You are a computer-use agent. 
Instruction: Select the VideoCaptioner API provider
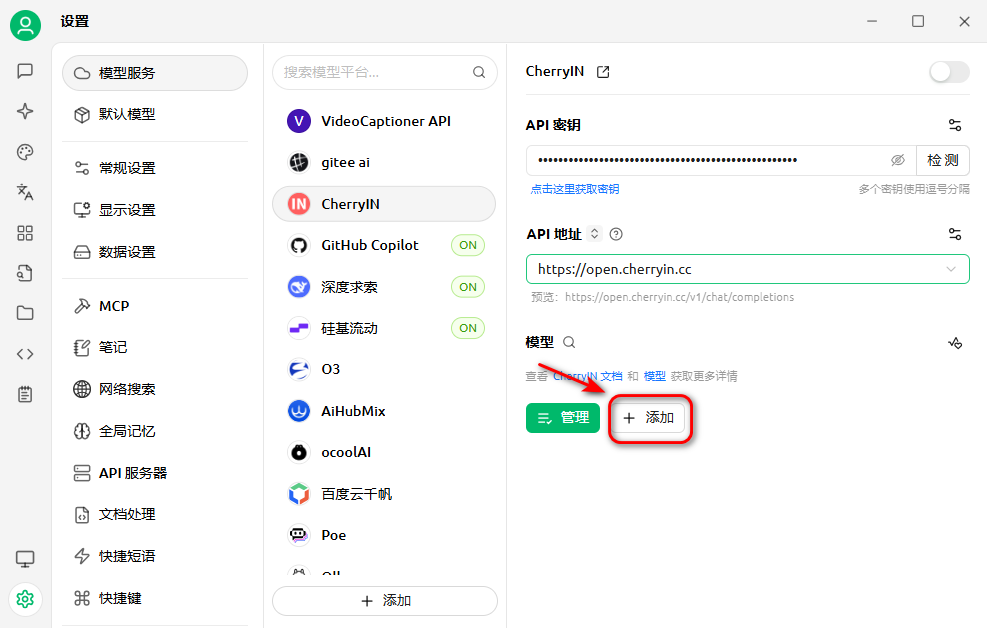pyautogui.click(x=384, y=121)
